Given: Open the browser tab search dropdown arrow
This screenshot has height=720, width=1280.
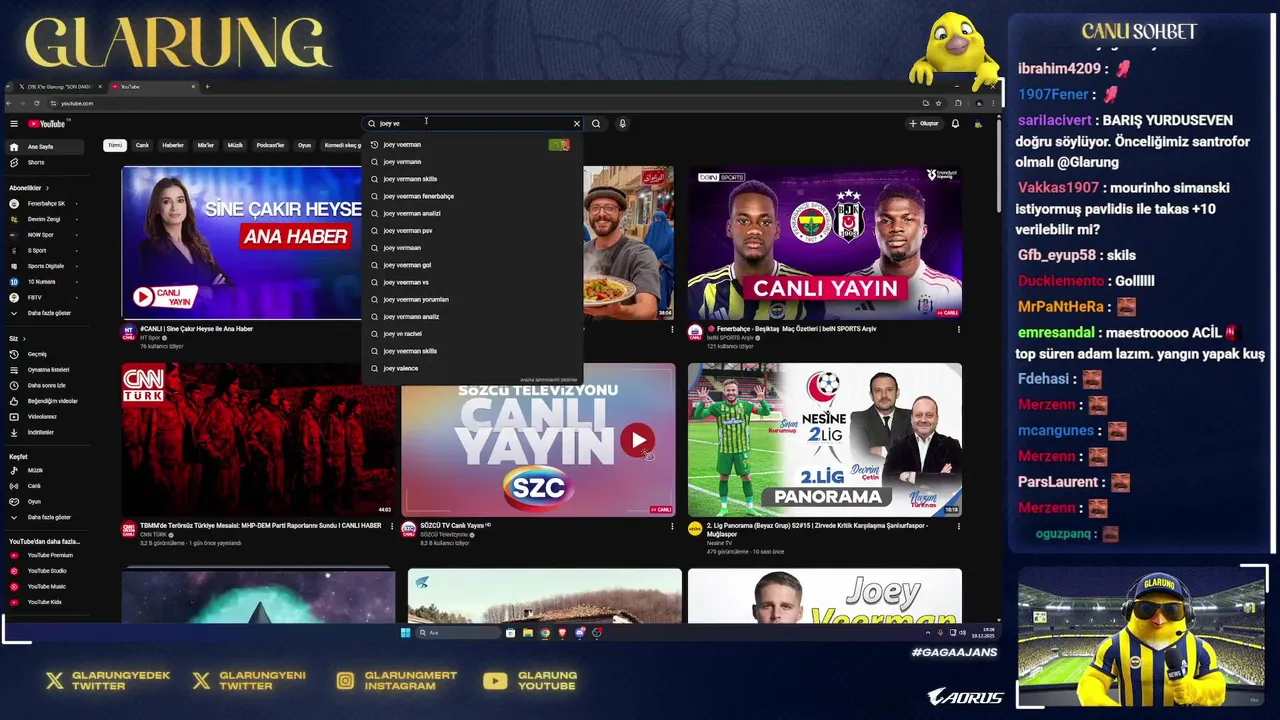Looking at the screenshot, I should tap(10, 87).
